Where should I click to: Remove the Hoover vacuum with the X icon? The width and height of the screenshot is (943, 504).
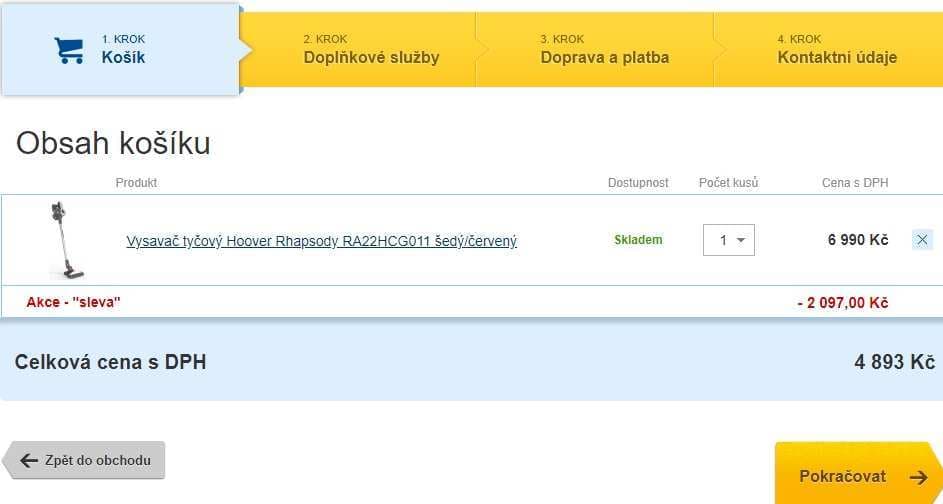(x=922, y=240)
